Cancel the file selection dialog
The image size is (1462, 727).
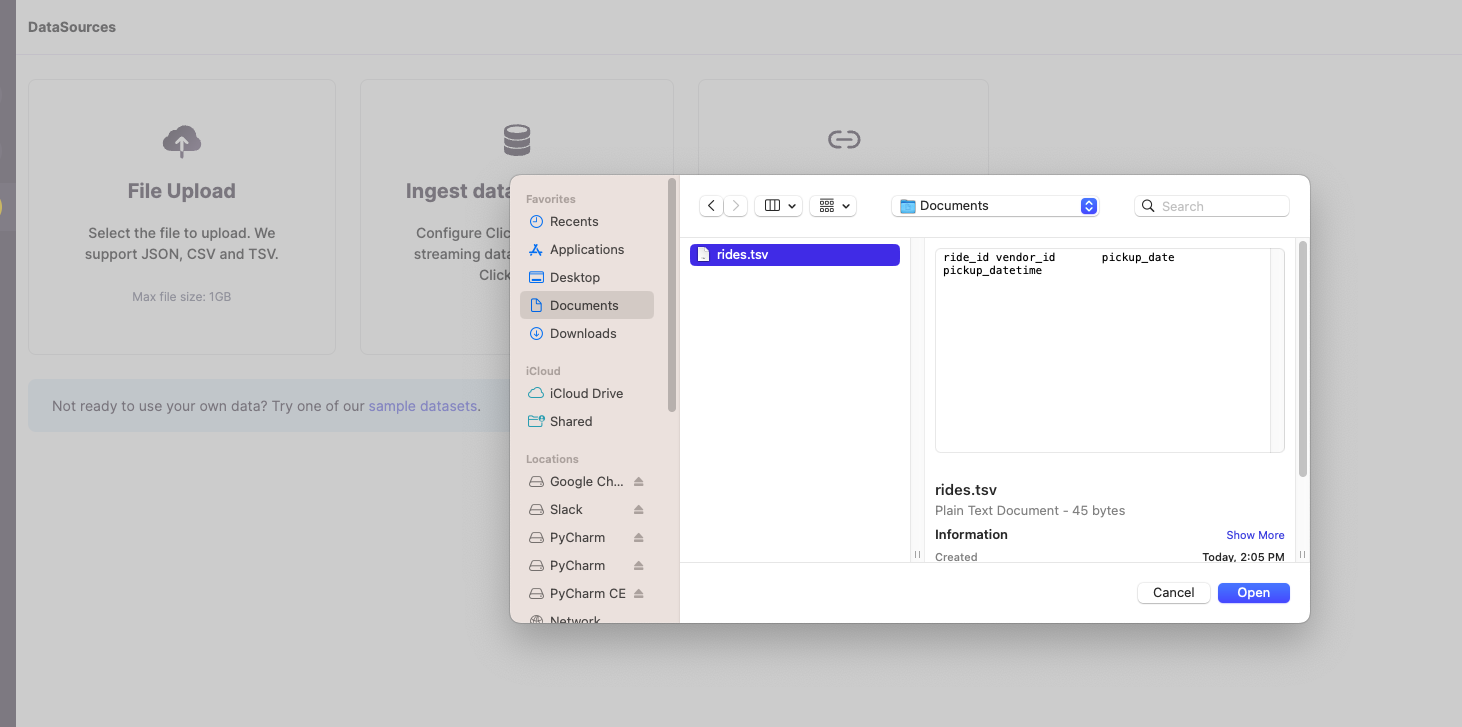click(1173, 593)
